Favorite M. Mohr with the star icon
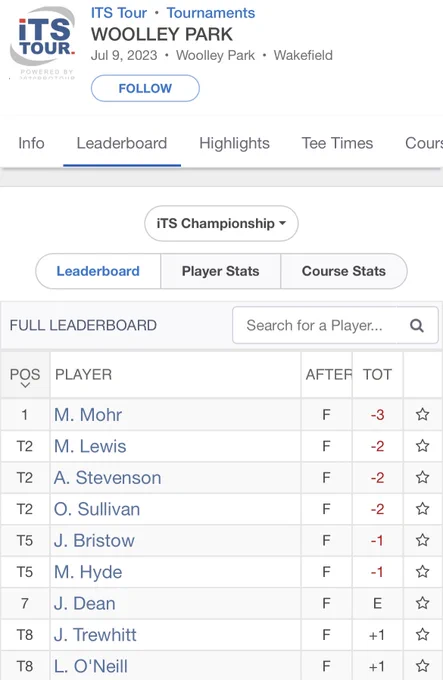This screenshot has width=443, height=680. 423,414
